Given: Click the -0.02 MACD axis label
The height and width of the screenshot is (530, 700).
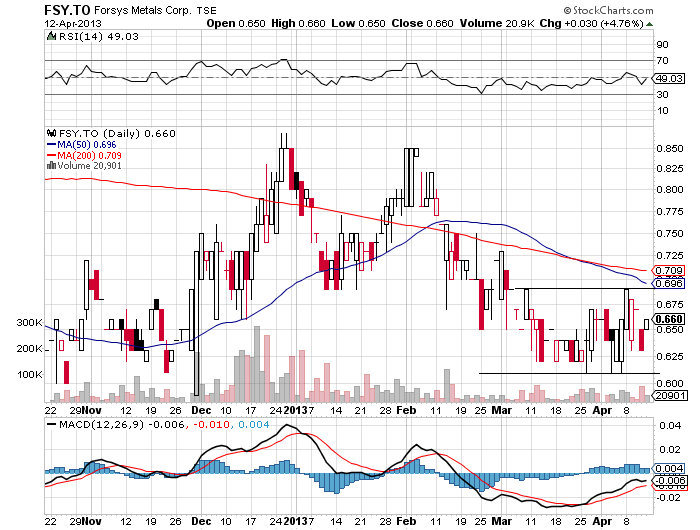Looking at the screenshot, I should coord(668,498).
